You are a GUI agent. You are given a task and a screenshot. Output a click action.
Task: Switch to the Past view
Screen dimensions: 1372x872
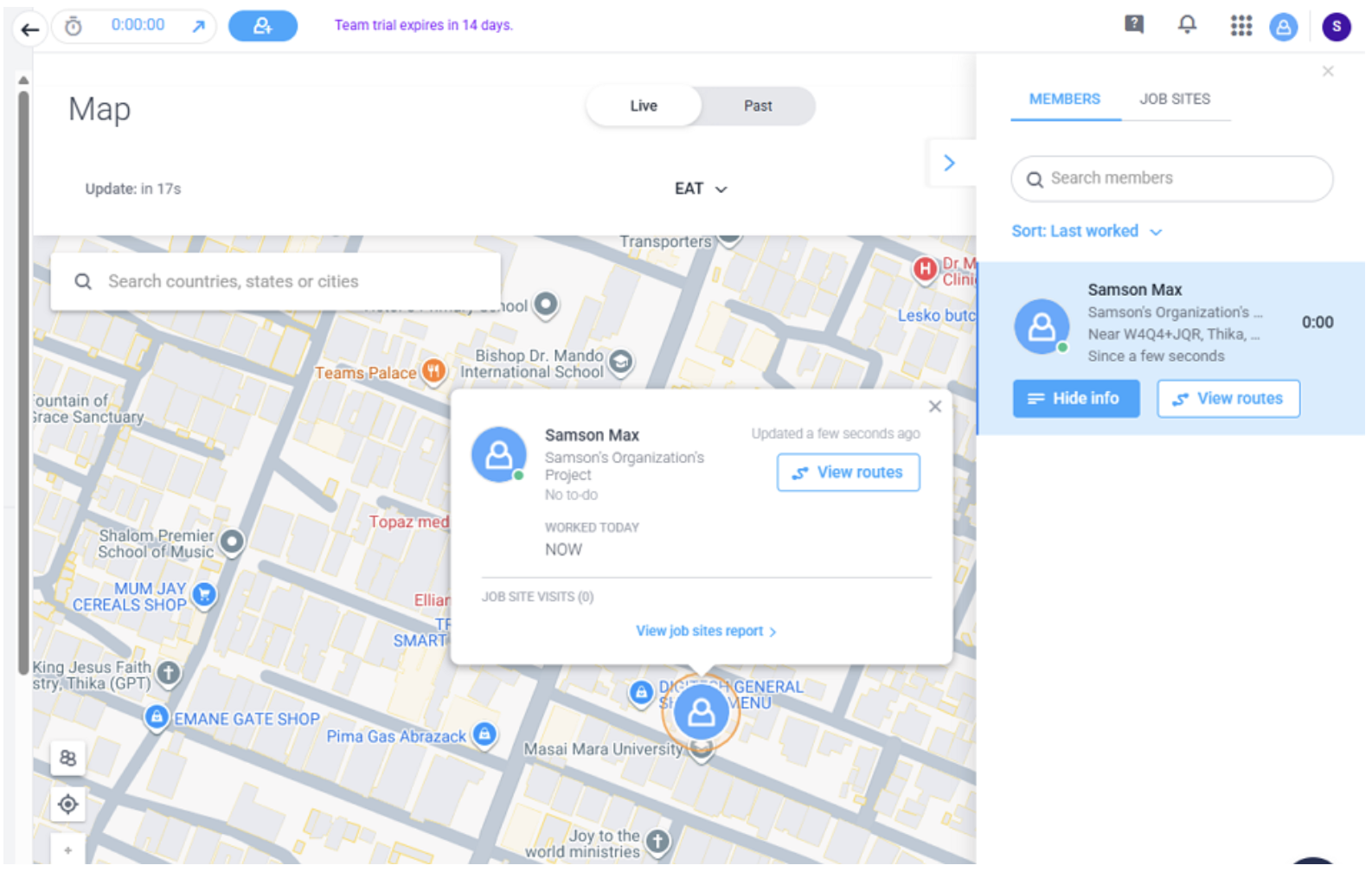pyautogui.click(x=758, y=106)
